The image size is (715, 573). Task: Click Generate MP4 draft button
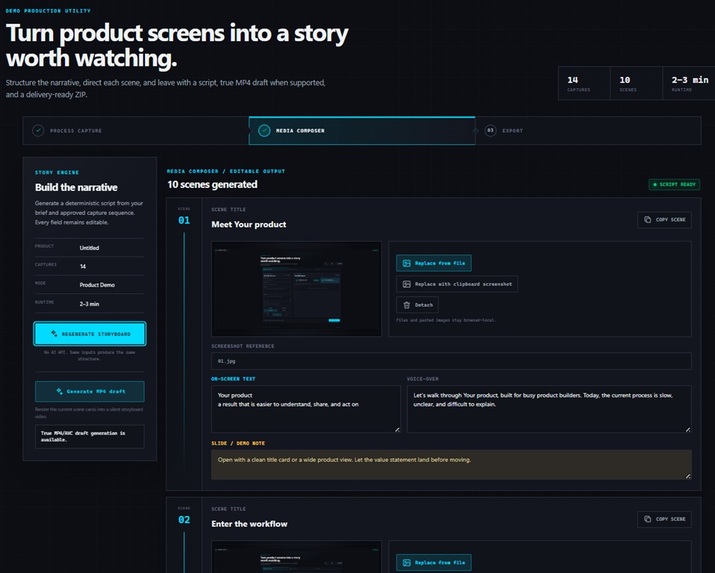pos(90,391)
